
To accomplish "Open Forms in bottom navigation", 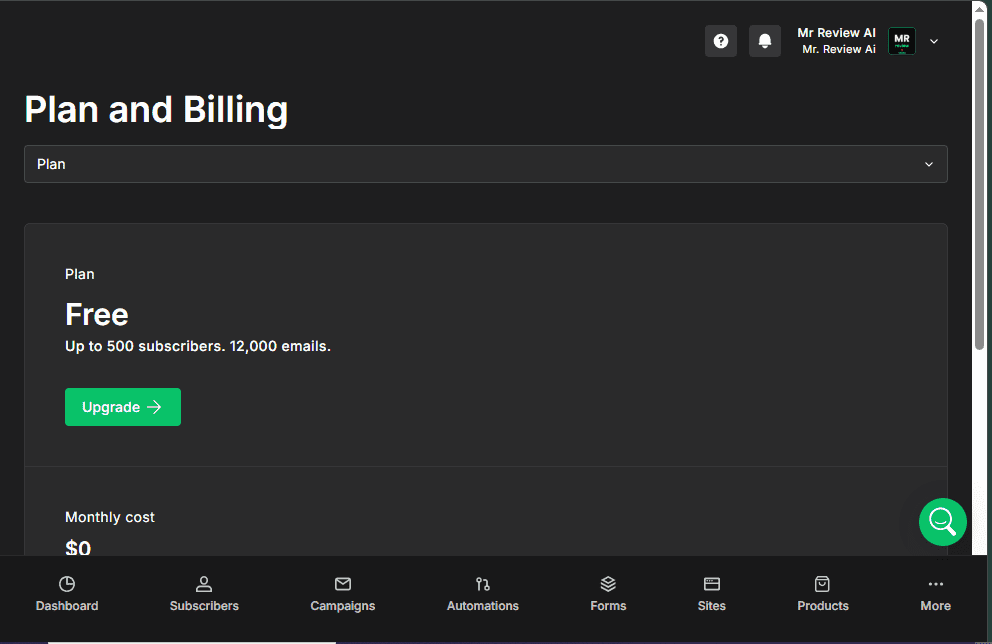I will (x=608, y=594).
